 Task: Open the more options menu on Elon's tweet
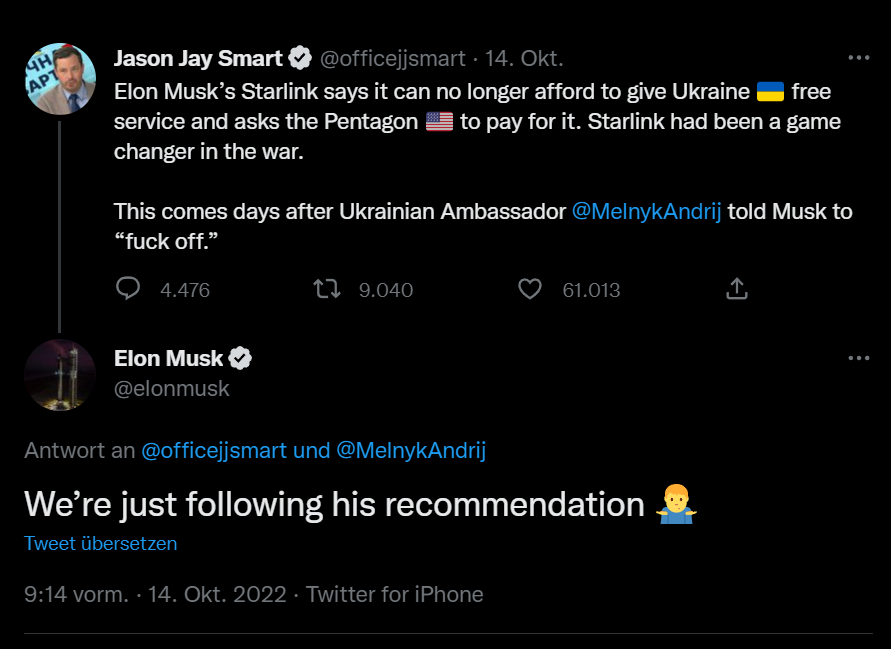tap(858, 358)
